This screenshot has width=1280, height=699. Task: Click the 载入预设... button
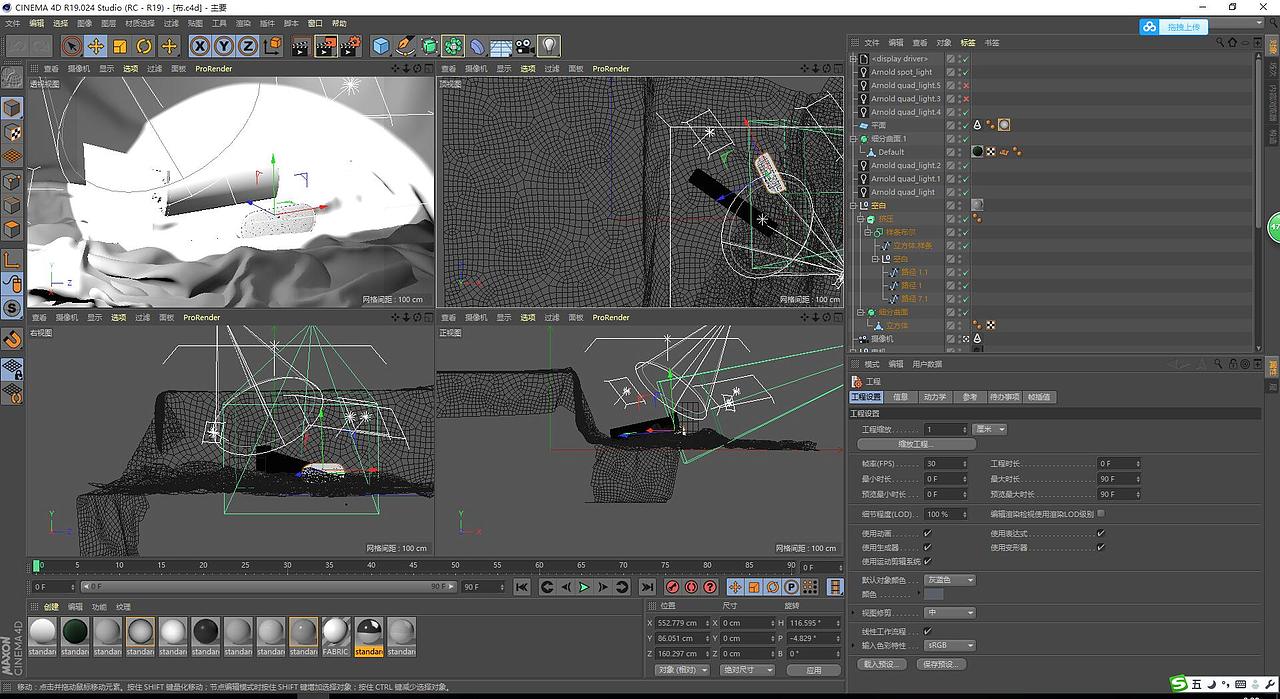[x=882, y=664]
